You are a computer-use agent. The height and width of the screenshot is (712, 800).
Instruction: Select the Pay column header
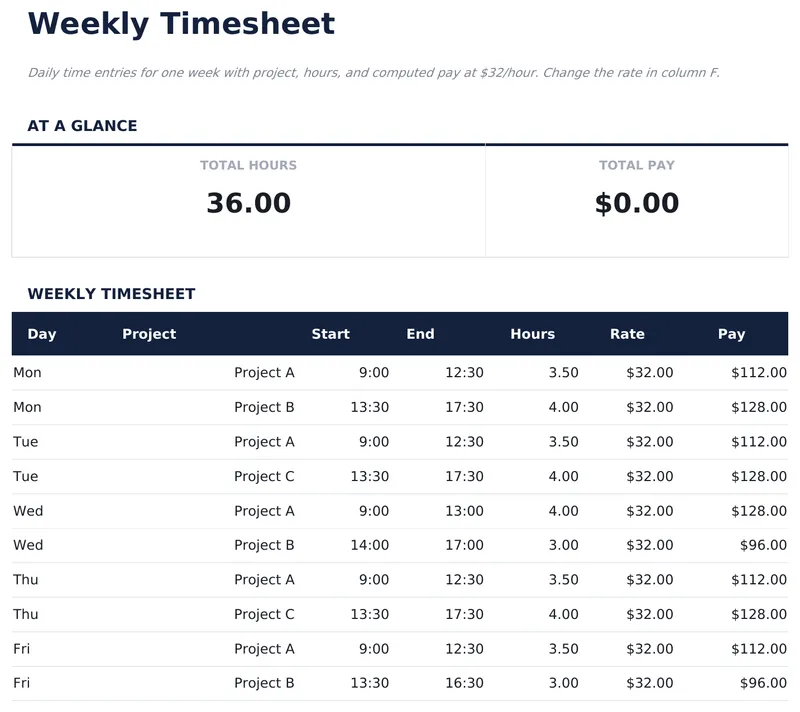pos(731,334)
